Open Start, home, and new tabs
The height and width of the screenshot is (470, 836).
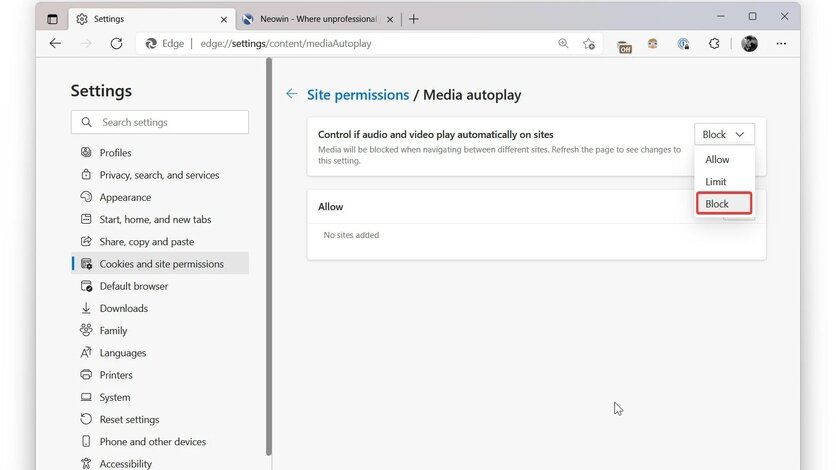click(x=160, y=220)
